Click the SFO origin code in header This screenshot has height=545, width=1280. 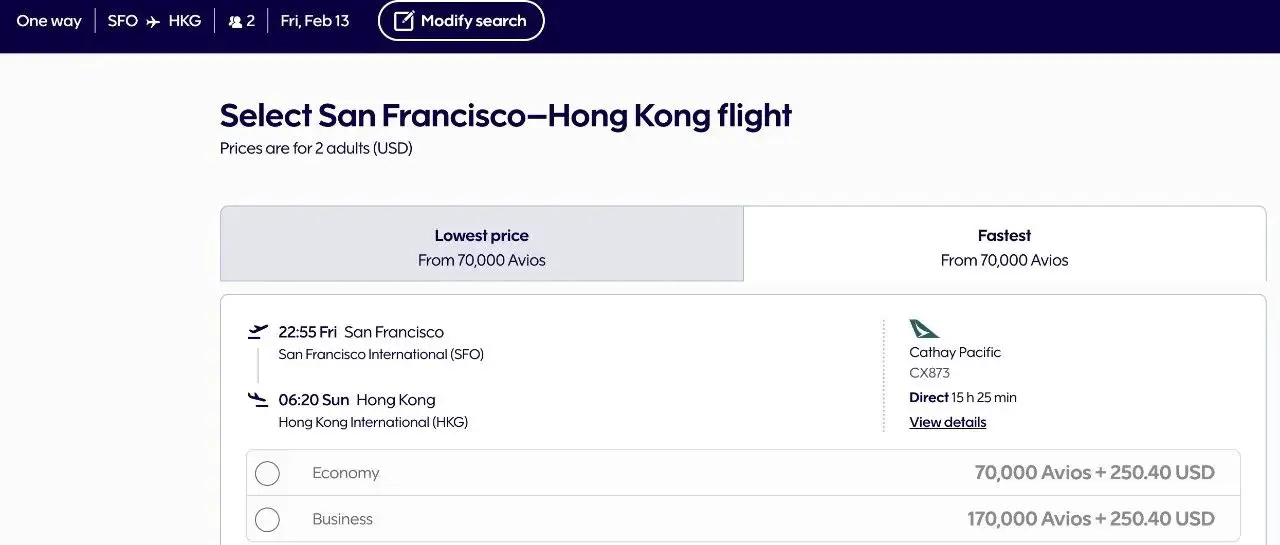[x=123, y=21]
